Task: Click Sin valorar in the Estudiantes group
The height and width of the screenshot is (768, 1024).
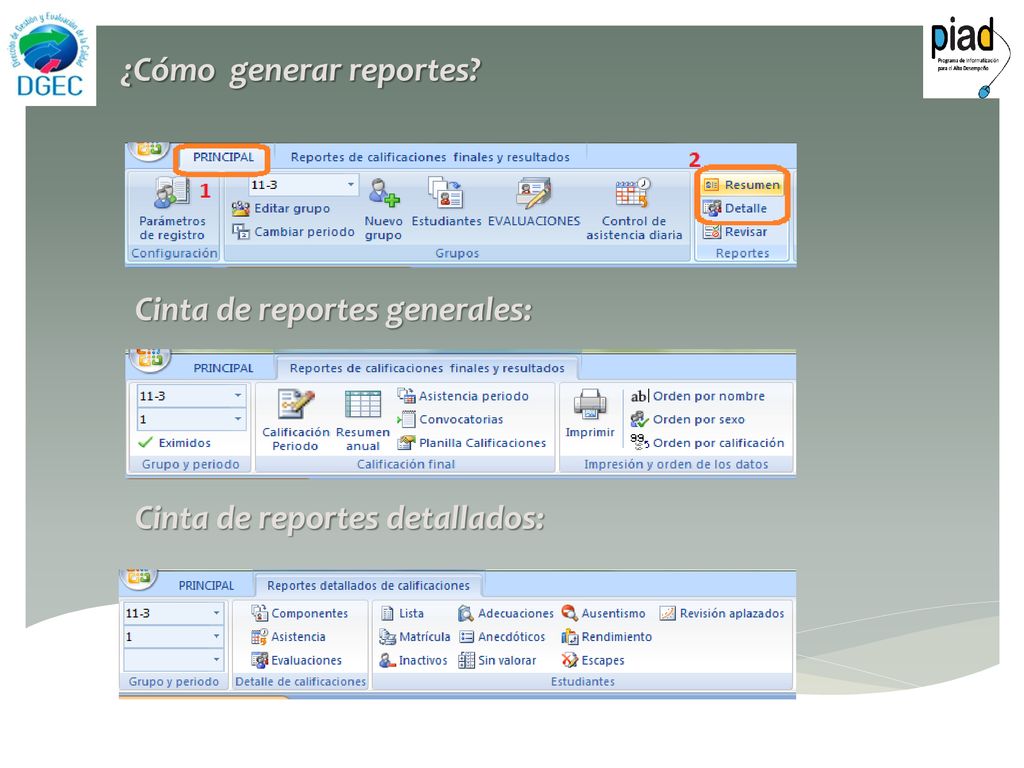Action: point(497,660)
